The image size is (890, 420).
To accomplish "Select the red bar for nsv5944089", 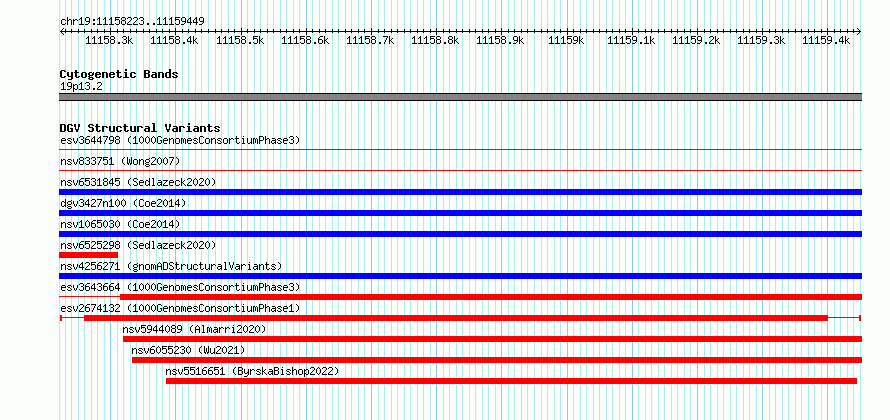I will point(493,339).
